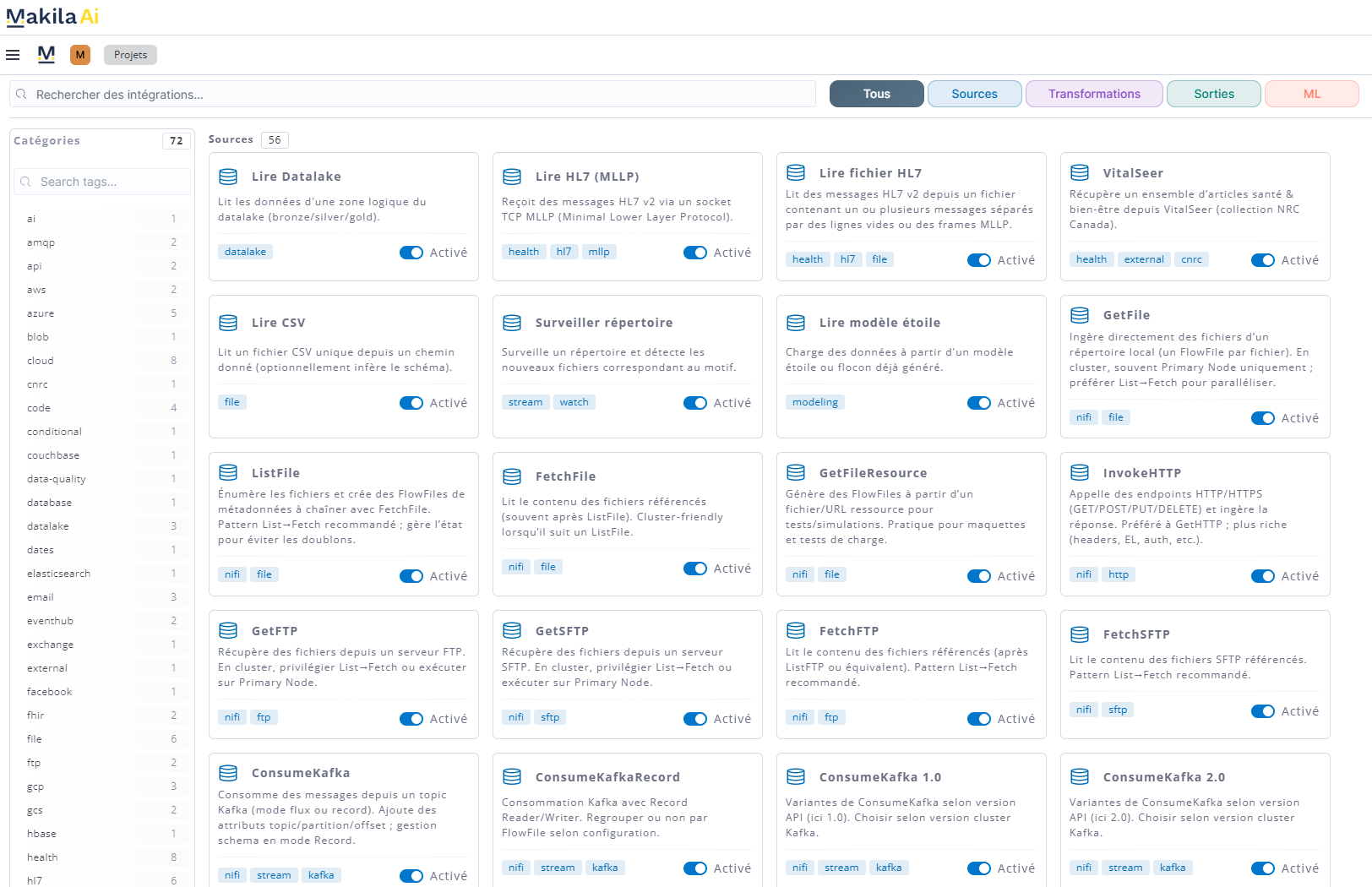Viewport: 1372px width, 887px height.
Task: Click the GetSFTP card database icon
Action: pyautogui.click(x=512, y=631)
